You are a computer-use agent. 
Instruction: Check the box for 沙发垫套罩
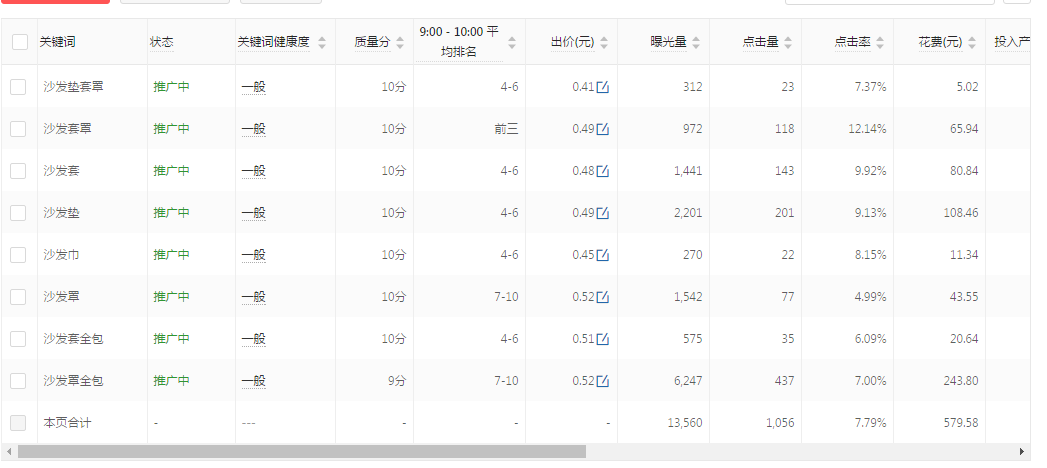pos(18,87)
